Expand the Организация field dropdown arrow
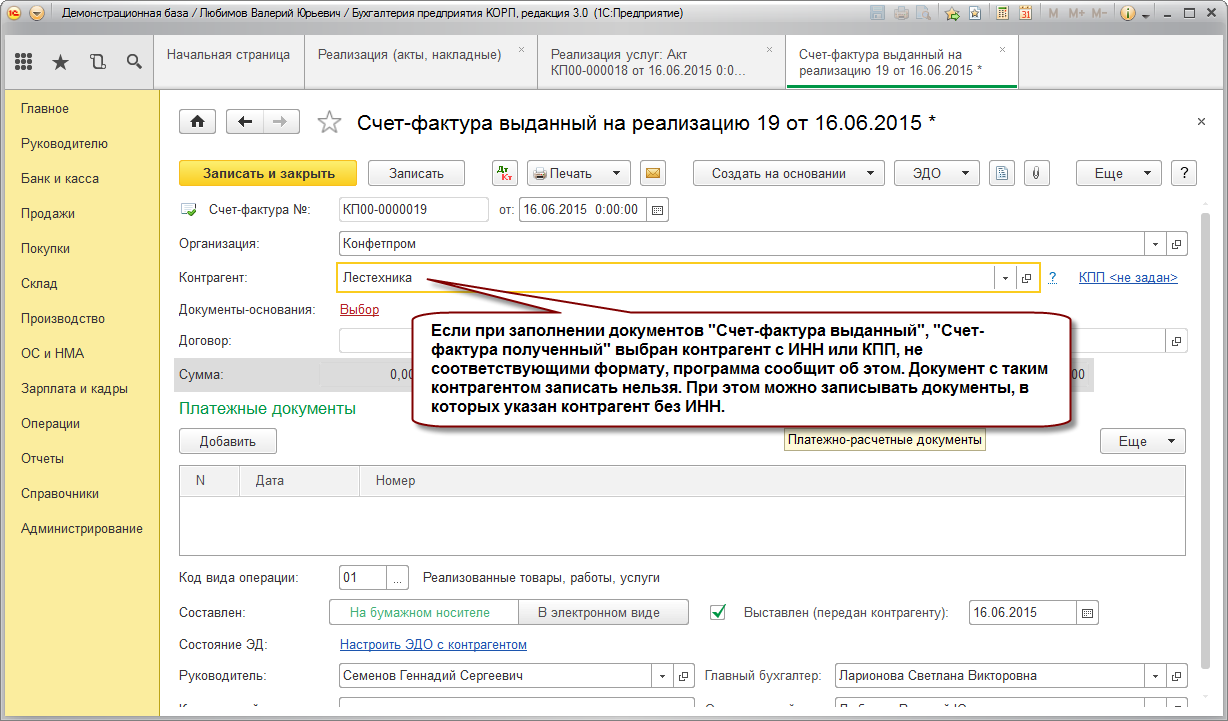This screenshot has height=721, width=1228. [1155, 244]
